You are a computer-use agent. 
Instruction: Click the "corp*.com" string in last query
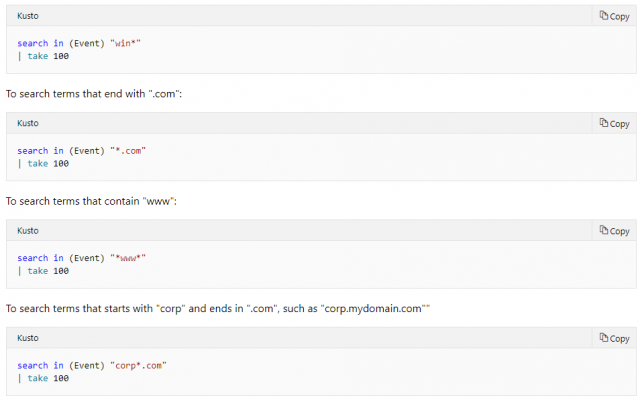coord(138,365)
